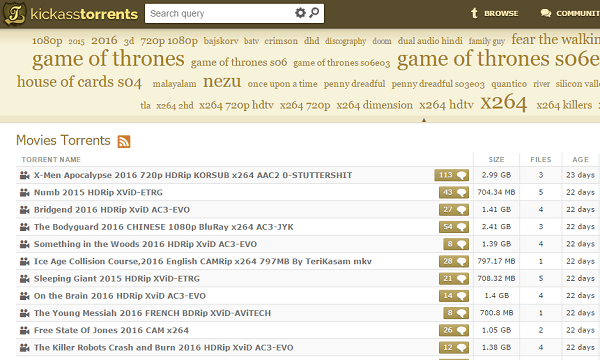Click the 'x264 dimension' tag
Screen dimensions: 600x360
tap(375, 105)
